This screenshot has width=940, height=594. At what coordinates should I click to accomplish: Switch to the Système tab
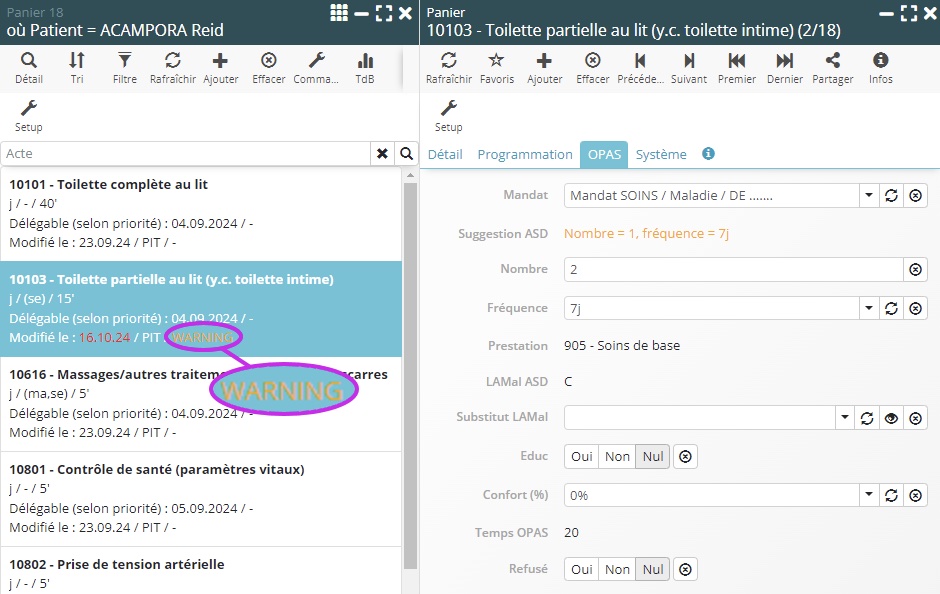(661, 154)
